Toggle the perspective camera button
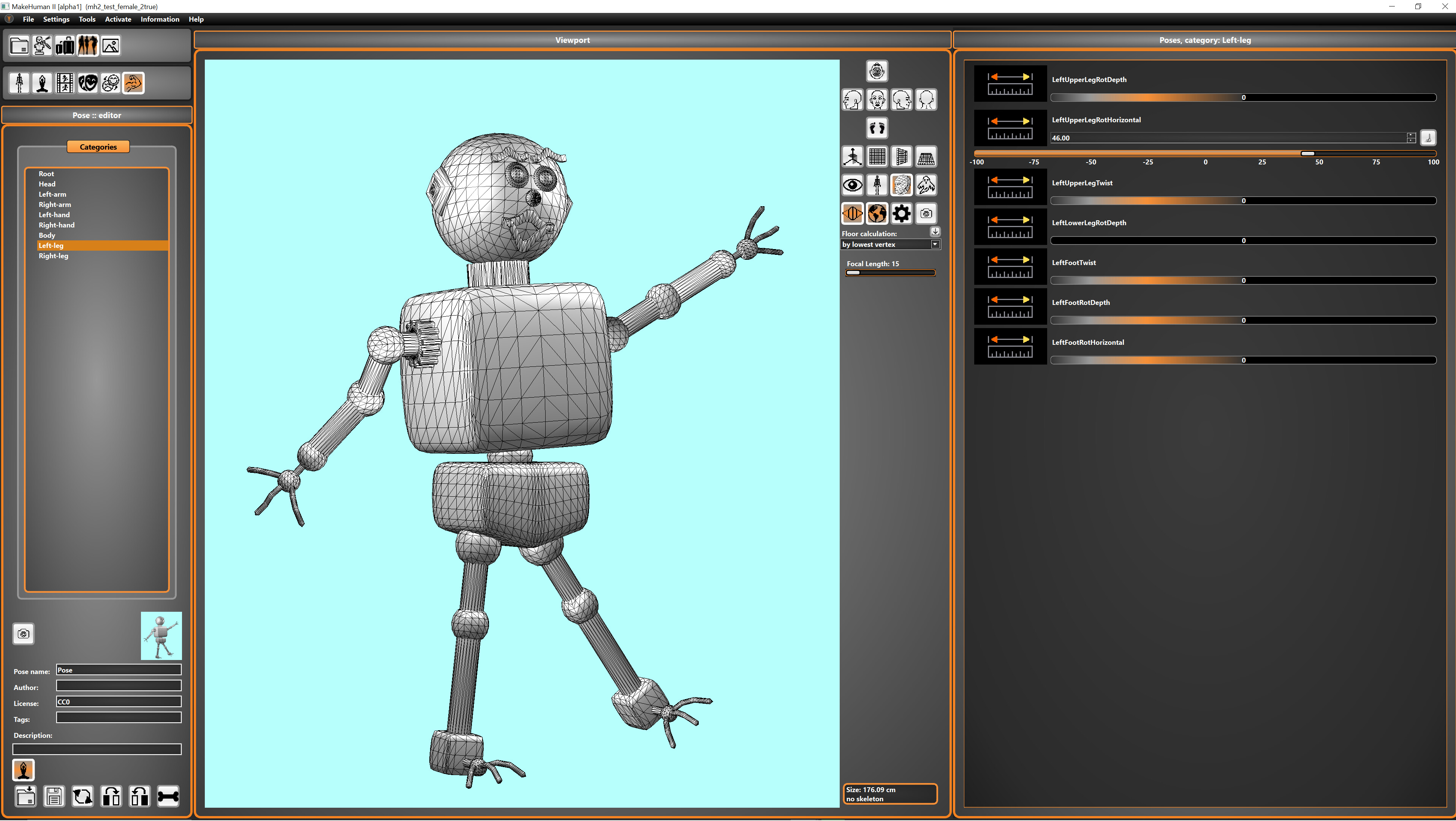Screen dimensions: 1456x821 pyautogui.click(x=852, y=213)
